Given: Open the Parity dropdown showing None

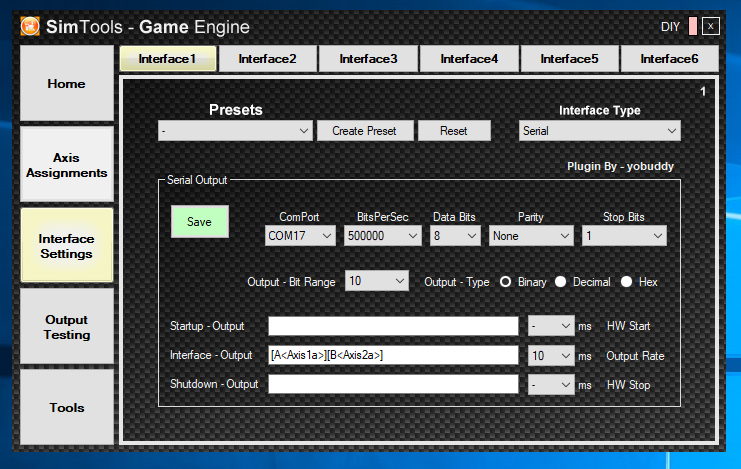Looking at the screenshot, I should pos(531,235).
